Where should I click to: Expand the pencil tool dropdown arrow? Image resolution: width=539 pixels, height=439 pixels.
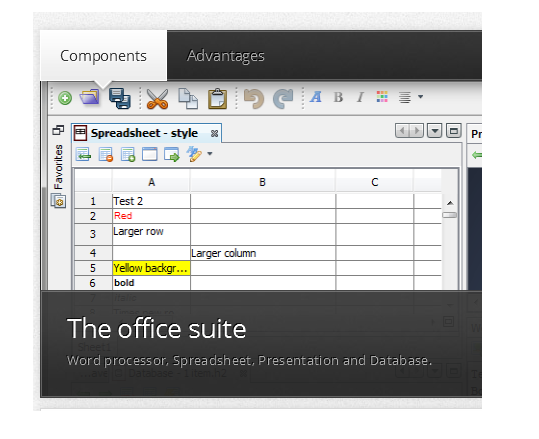(210, 154)
